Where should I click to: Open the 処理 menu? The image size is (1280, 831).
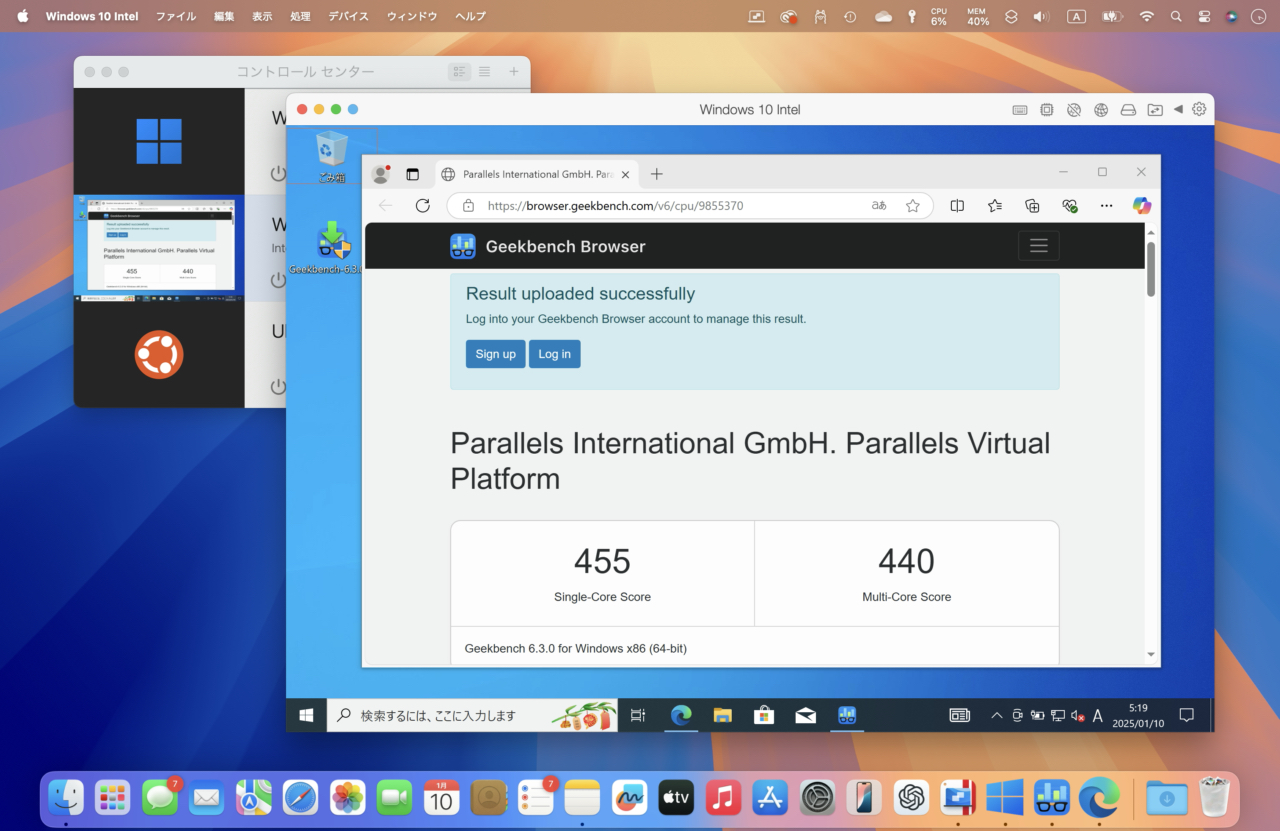tap(300, 16)
